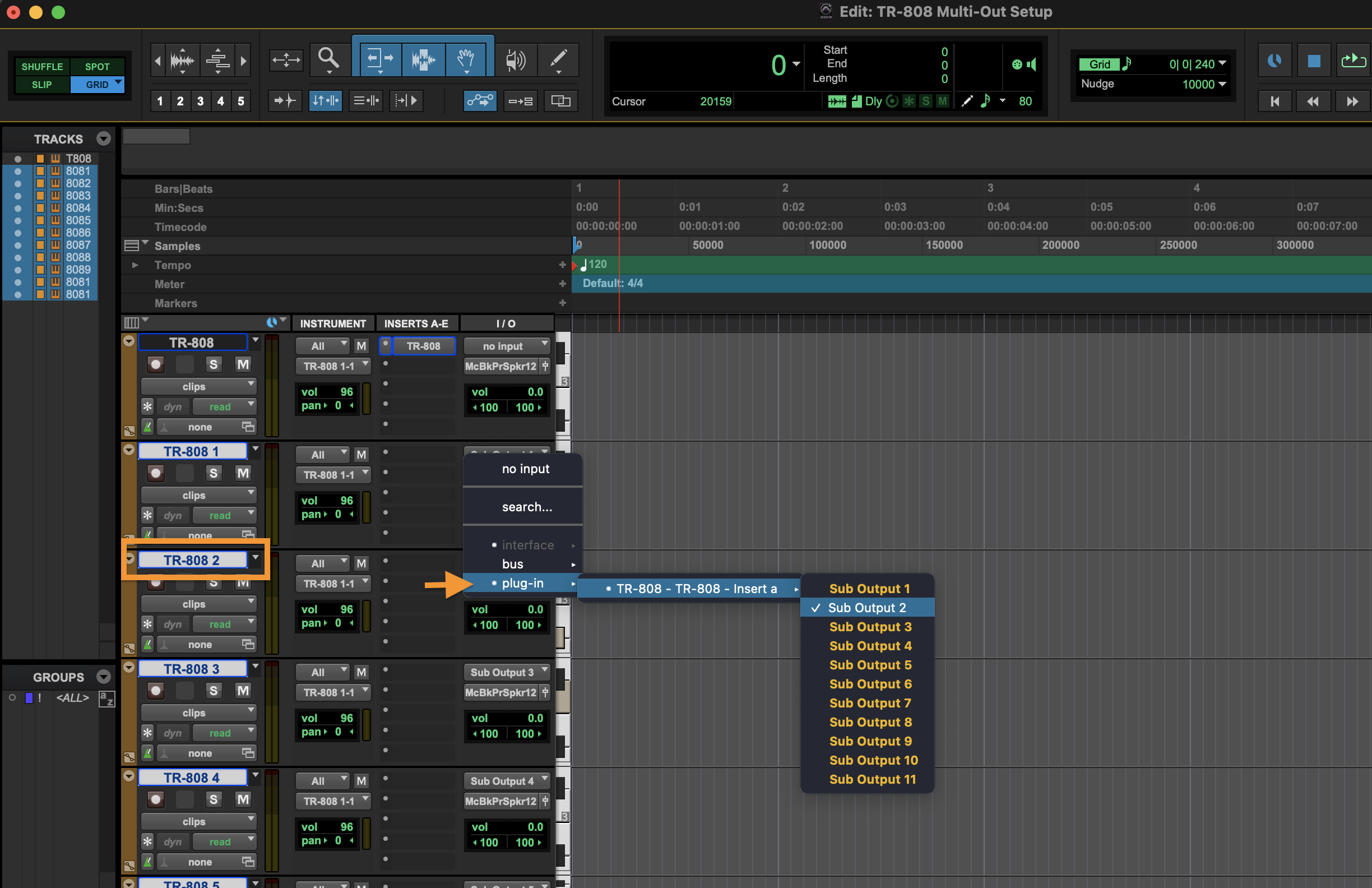Screen dimensions: 1372x888
Task: Click the 8085 track in Tracks list
Action: tap(78, 220)
